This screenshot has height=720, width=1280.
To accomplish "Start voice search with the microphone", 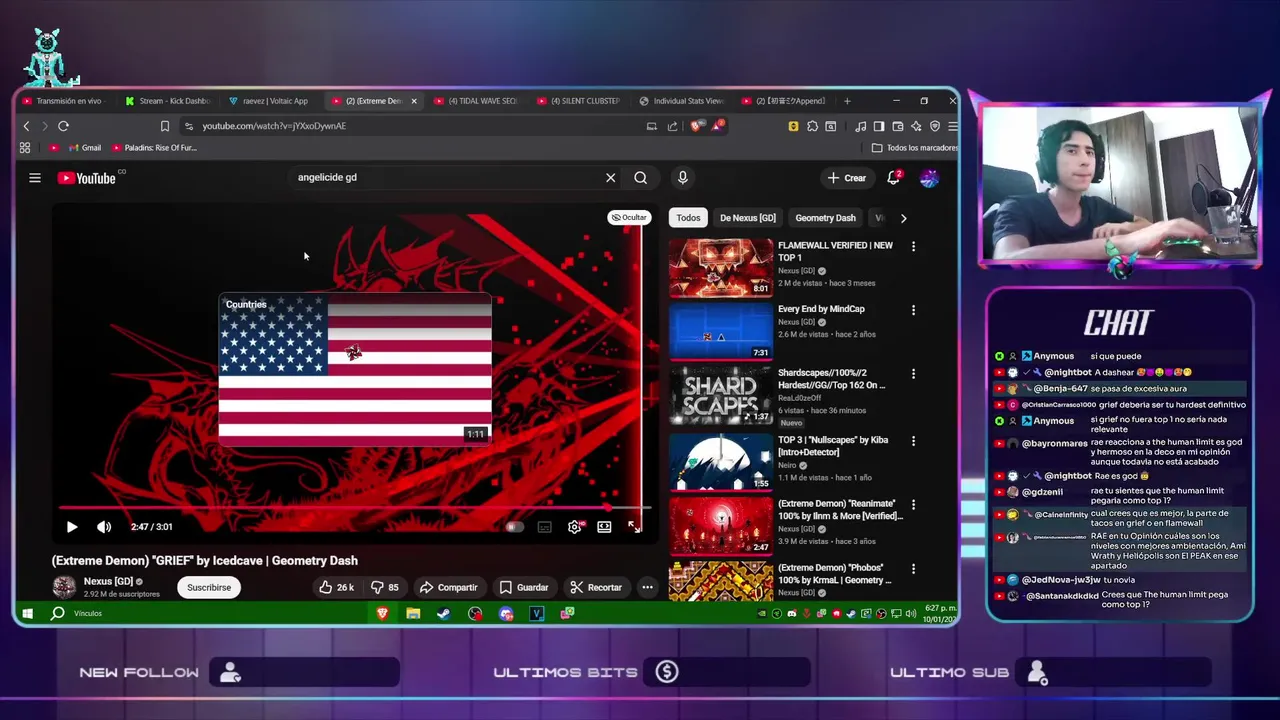I will [682, 178].
